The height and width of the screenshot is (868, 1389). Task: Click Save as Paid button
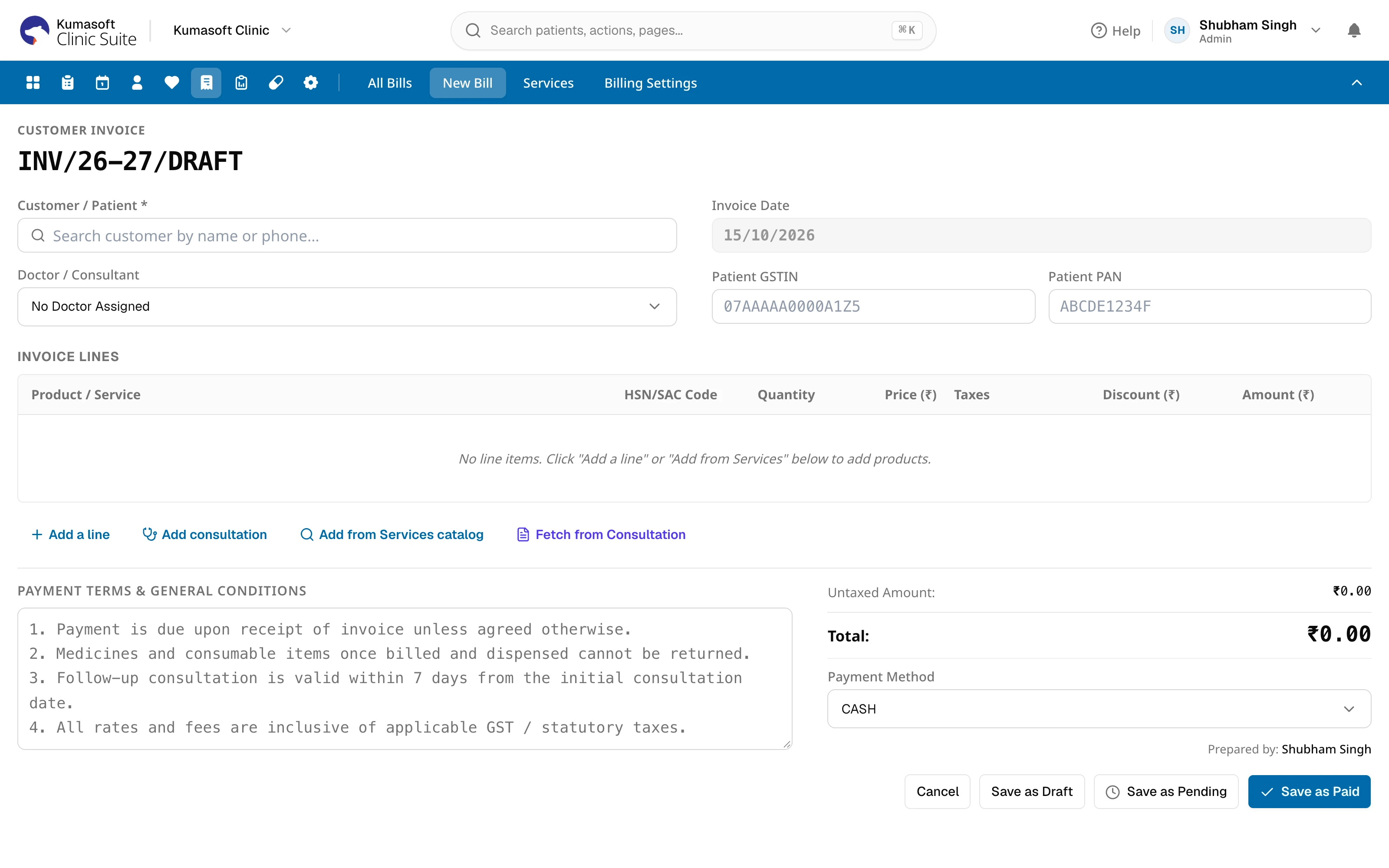(x=1309, y=792)
